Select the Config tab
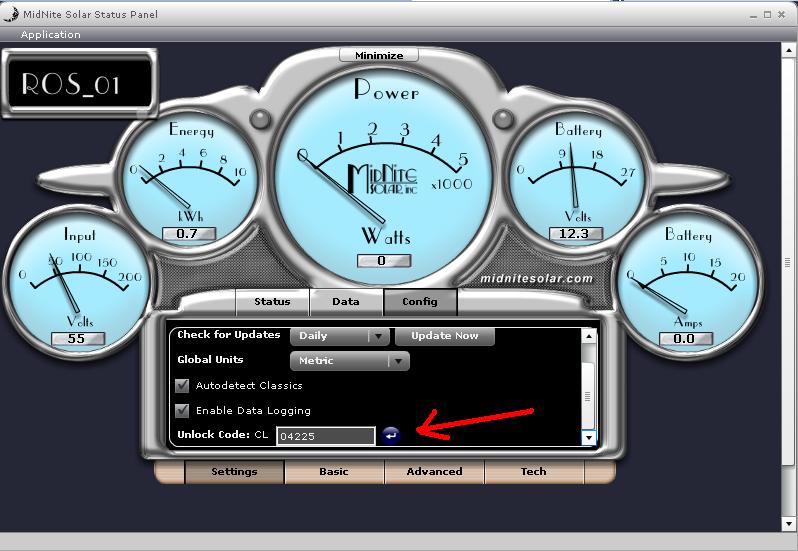The height and width of the screenshot is (551, 798). point(420,302)
